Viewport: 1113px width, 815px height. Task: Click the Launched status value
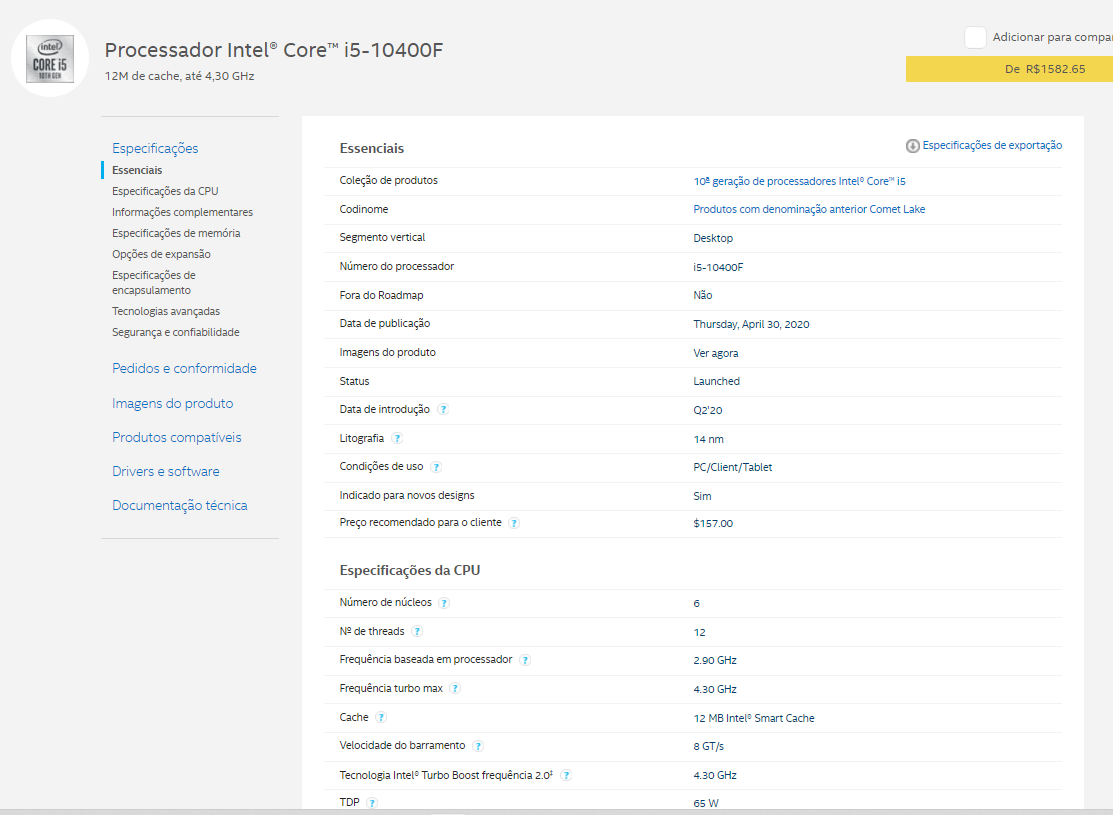click(x=716, y=381)
